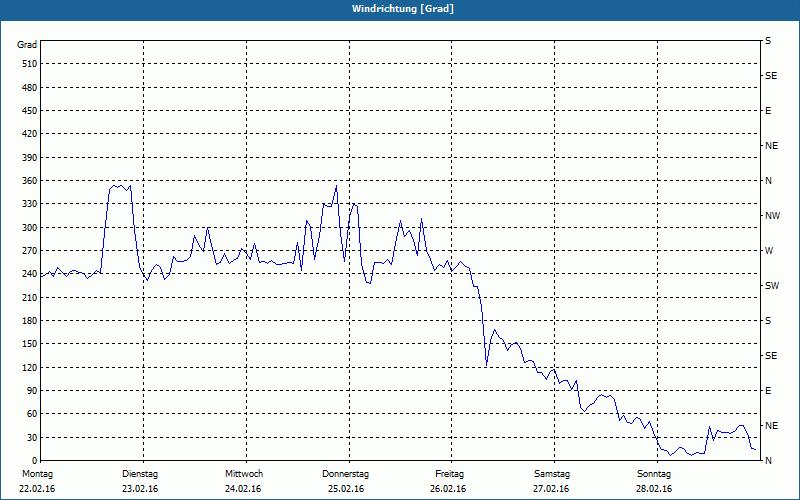The image size is (800, 500).
Task: Select the 150 y-axis value
Action: click(x=30, y=344)
